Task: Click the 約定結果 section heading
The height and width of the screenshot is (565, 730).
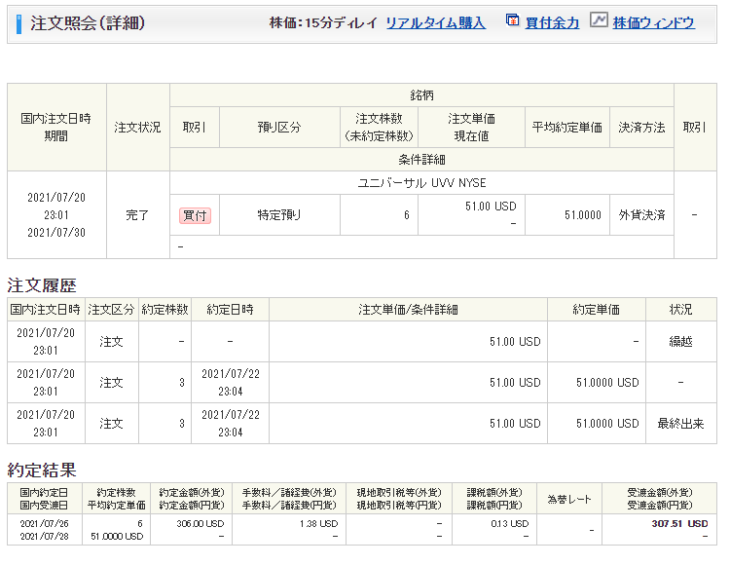Action: tap(41, 469)
